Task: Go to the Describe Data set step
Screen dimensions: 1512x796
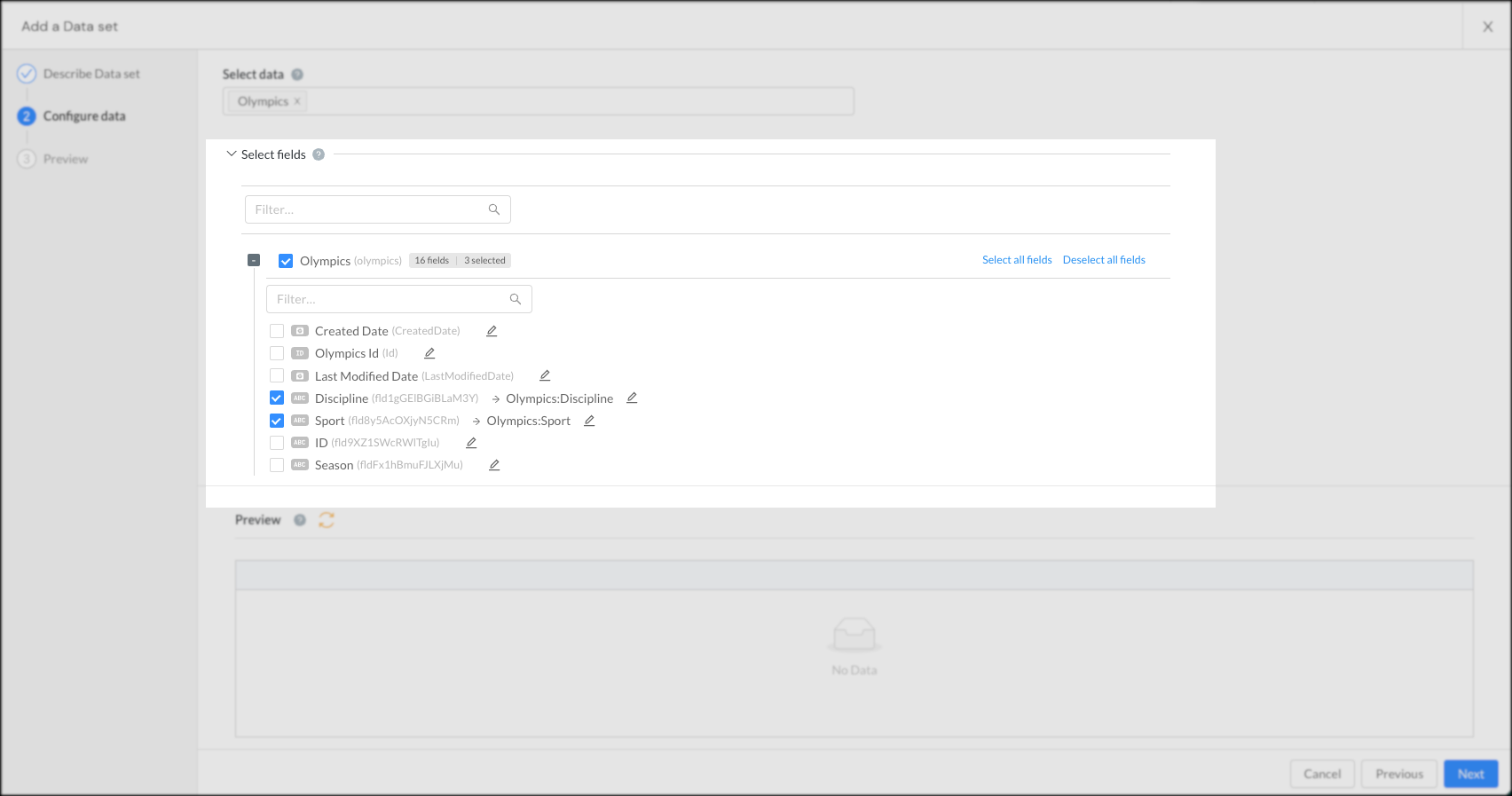Action: pos(79,74)
